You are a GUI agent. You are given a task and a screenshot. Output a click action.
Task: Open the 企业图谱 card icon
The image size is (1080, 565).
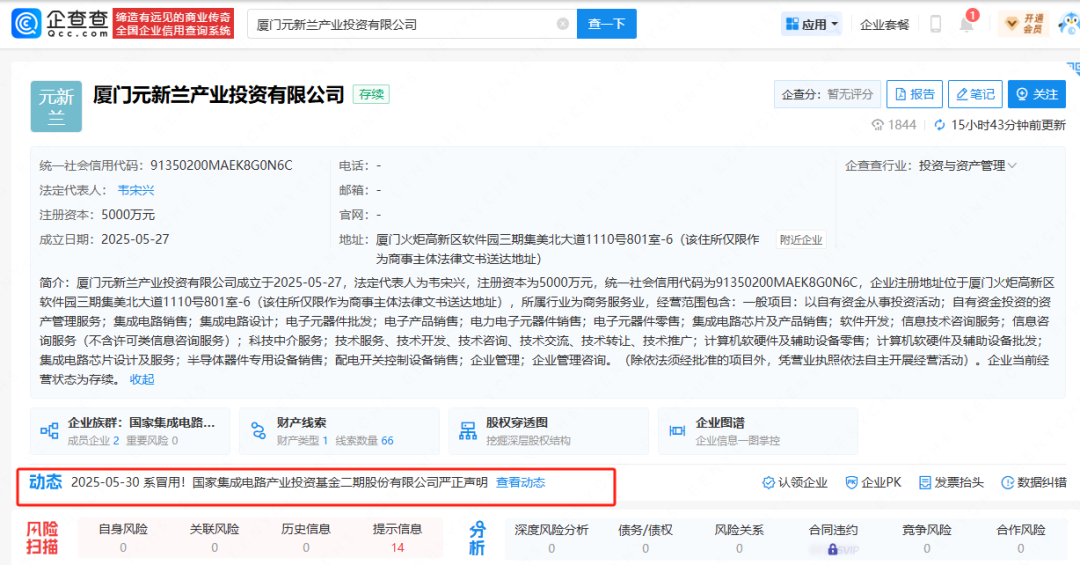coord(676,431)
